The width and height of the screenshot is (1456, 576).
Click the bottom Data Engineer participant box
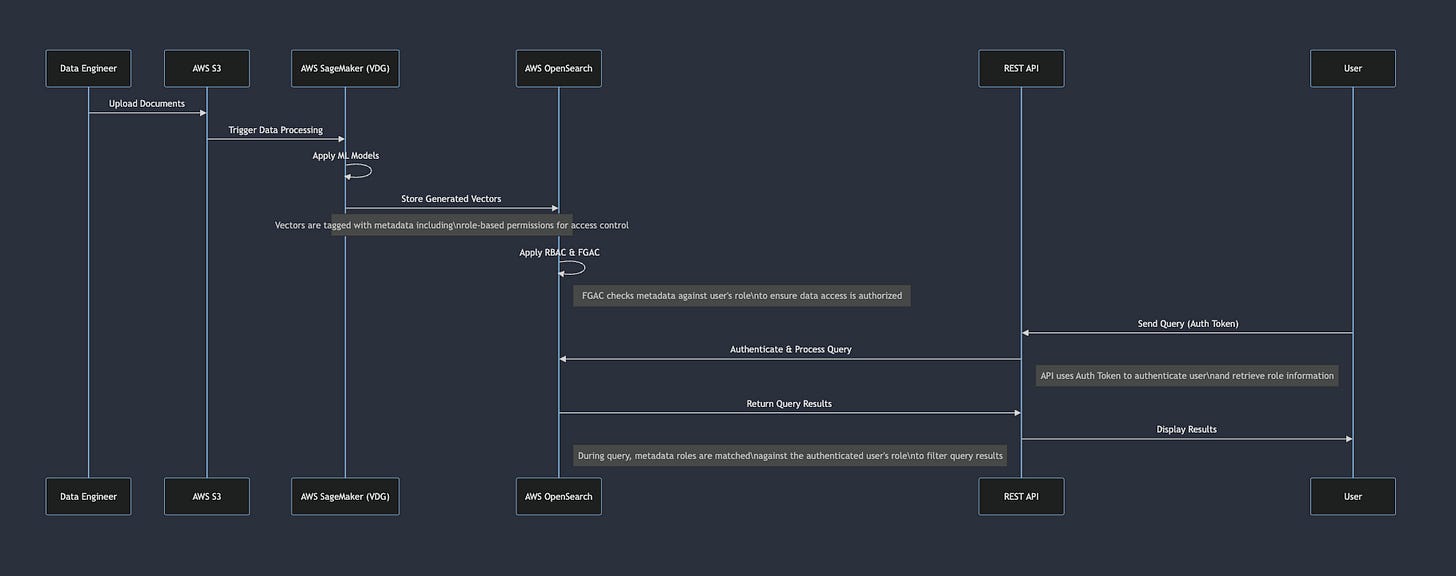tap(88, 496)
